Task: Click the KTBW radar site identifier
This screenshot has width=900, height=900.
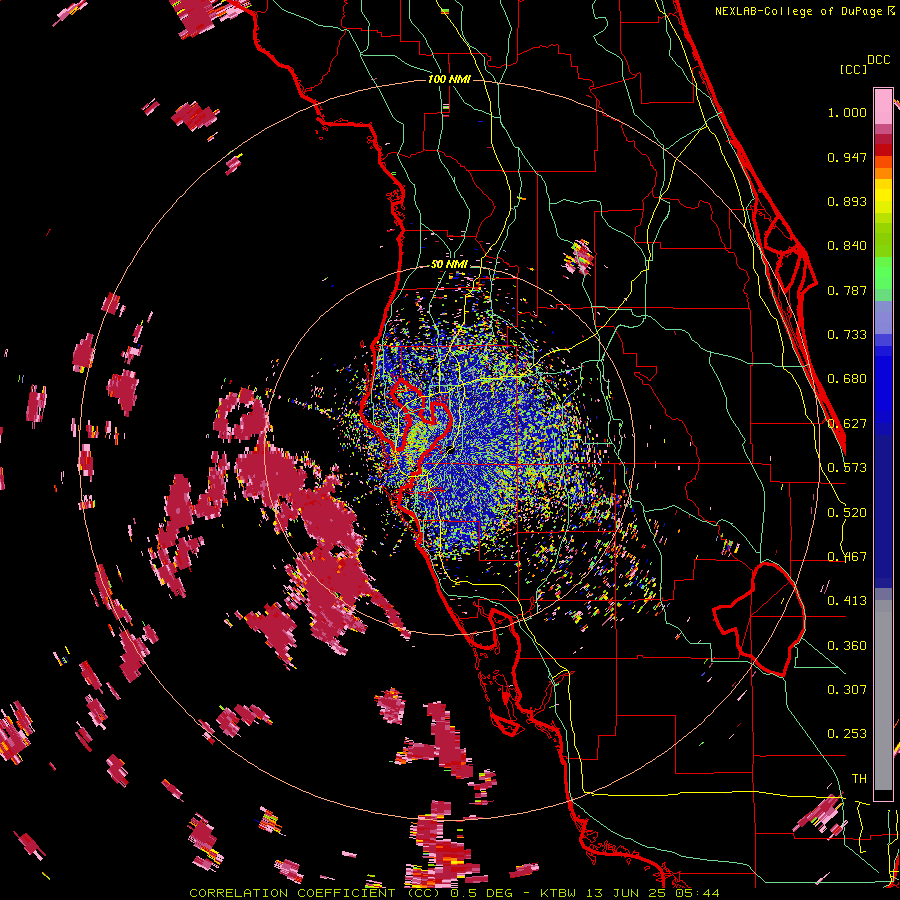Action: 558,893
